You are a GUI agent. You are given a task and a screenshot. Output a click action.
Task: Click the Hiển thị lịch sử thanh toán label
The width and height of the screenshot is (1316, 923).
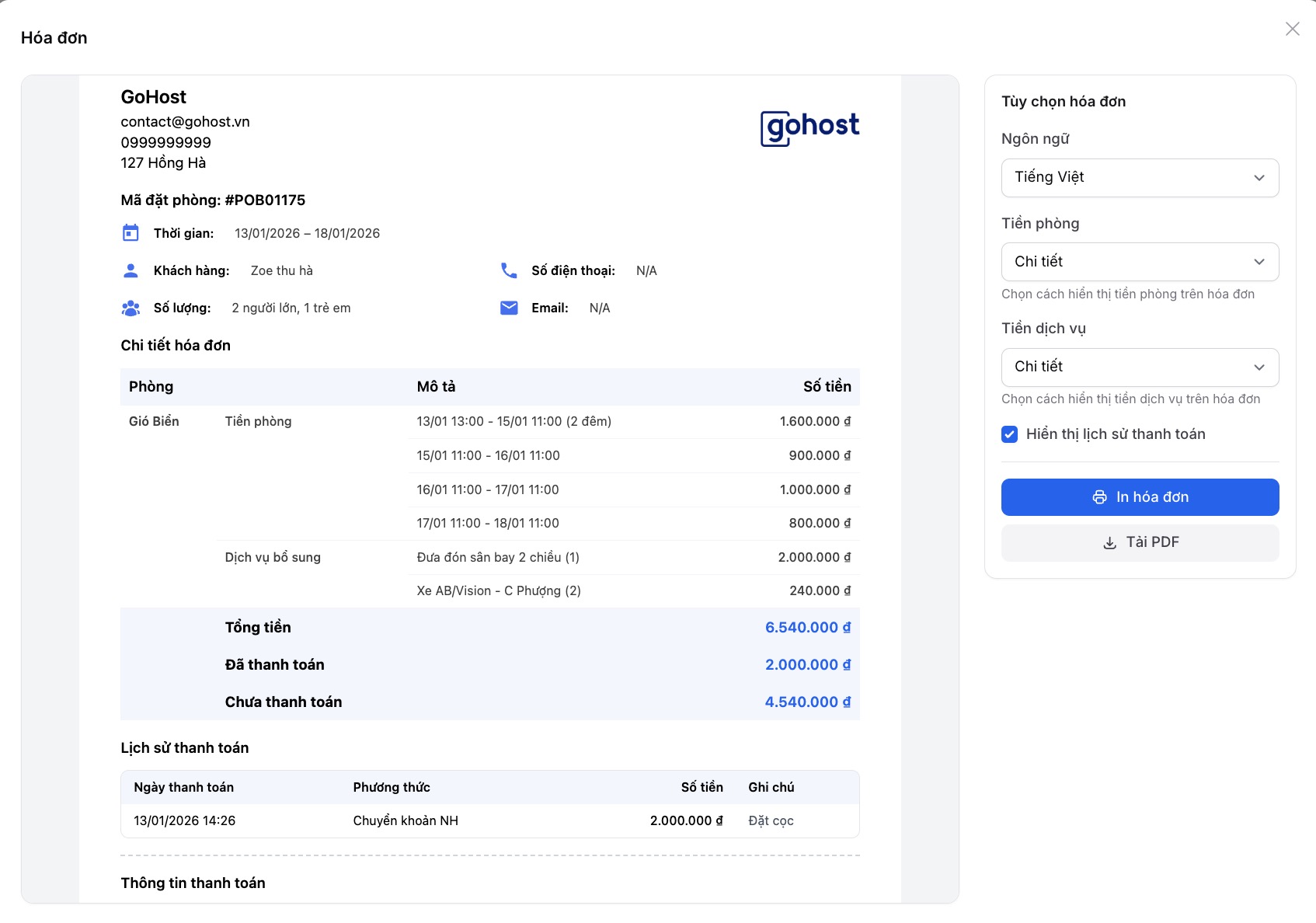click(x=1115, y=434)
